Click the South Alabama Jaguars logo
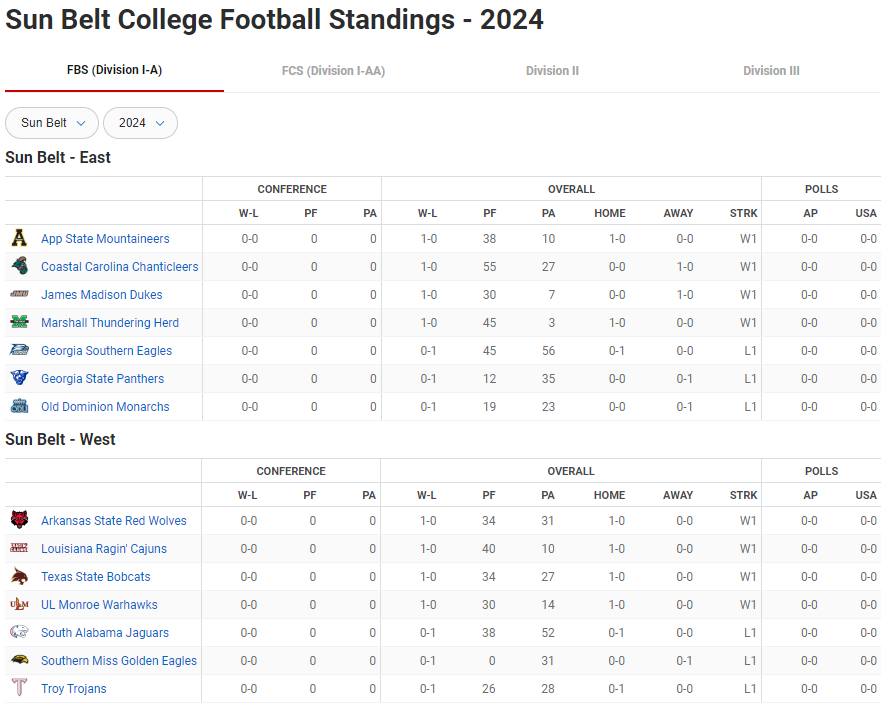The width and height of the screenshot is (888, 708). coord(19,633)
